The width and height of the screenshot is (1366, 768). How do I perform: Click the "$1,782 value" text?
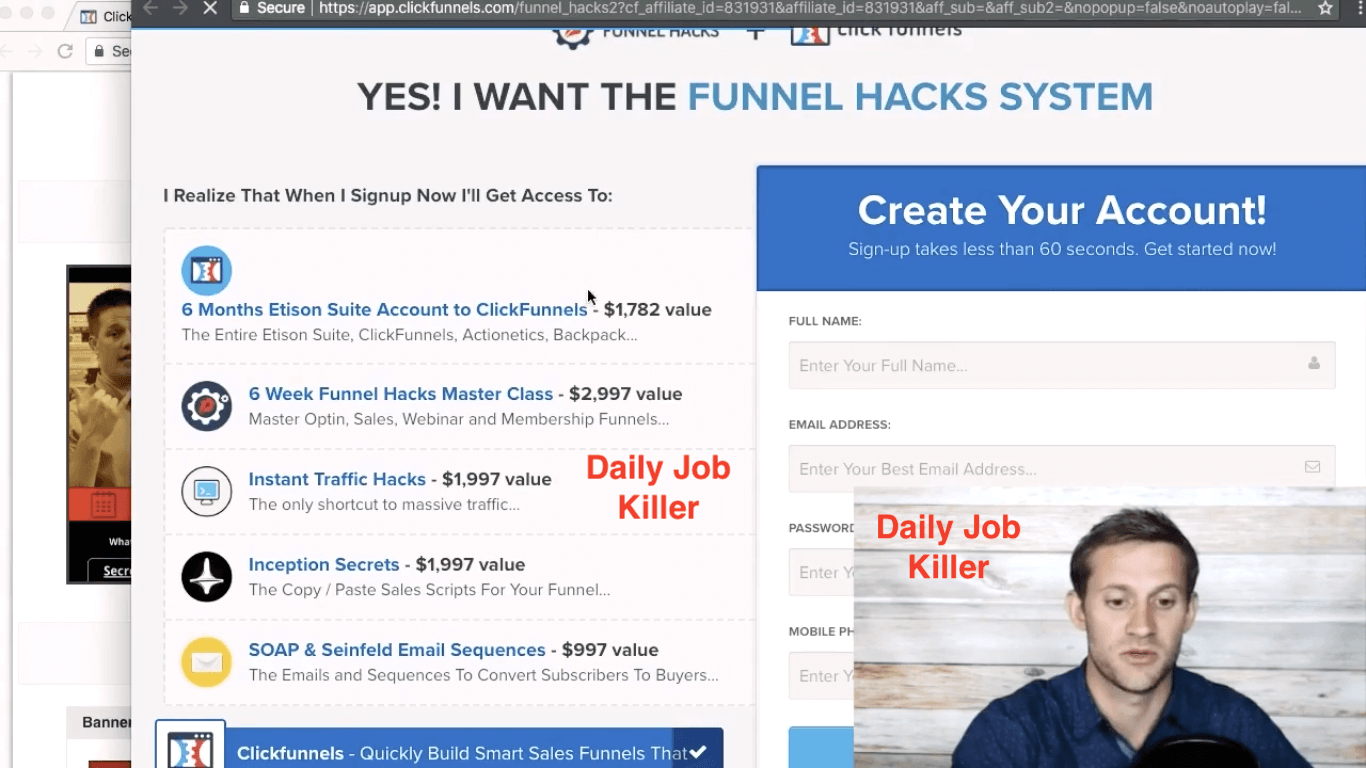pos(658,310)
